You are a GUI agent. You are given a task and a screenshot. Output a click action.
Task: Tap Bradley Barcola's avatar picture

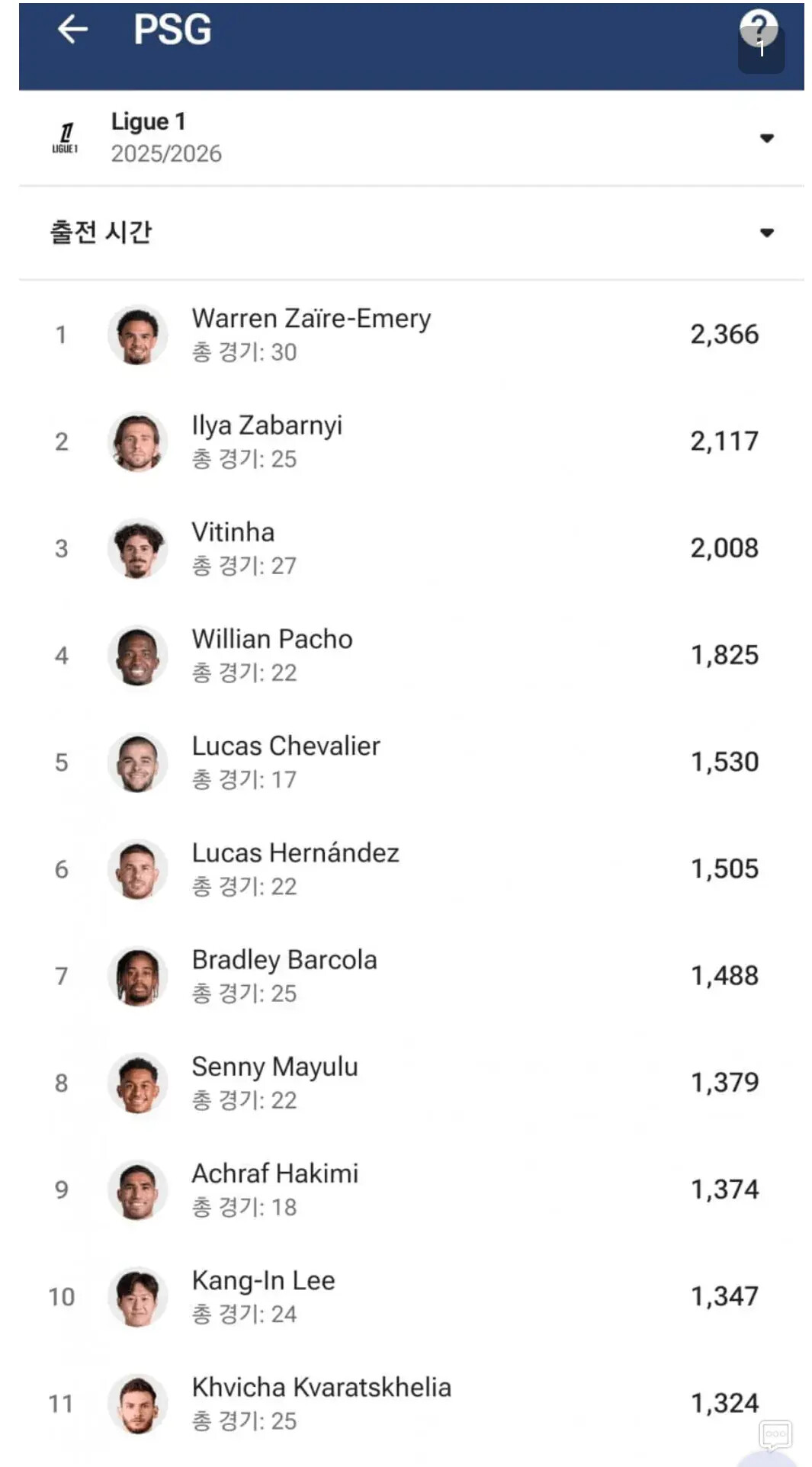(137, 976)
